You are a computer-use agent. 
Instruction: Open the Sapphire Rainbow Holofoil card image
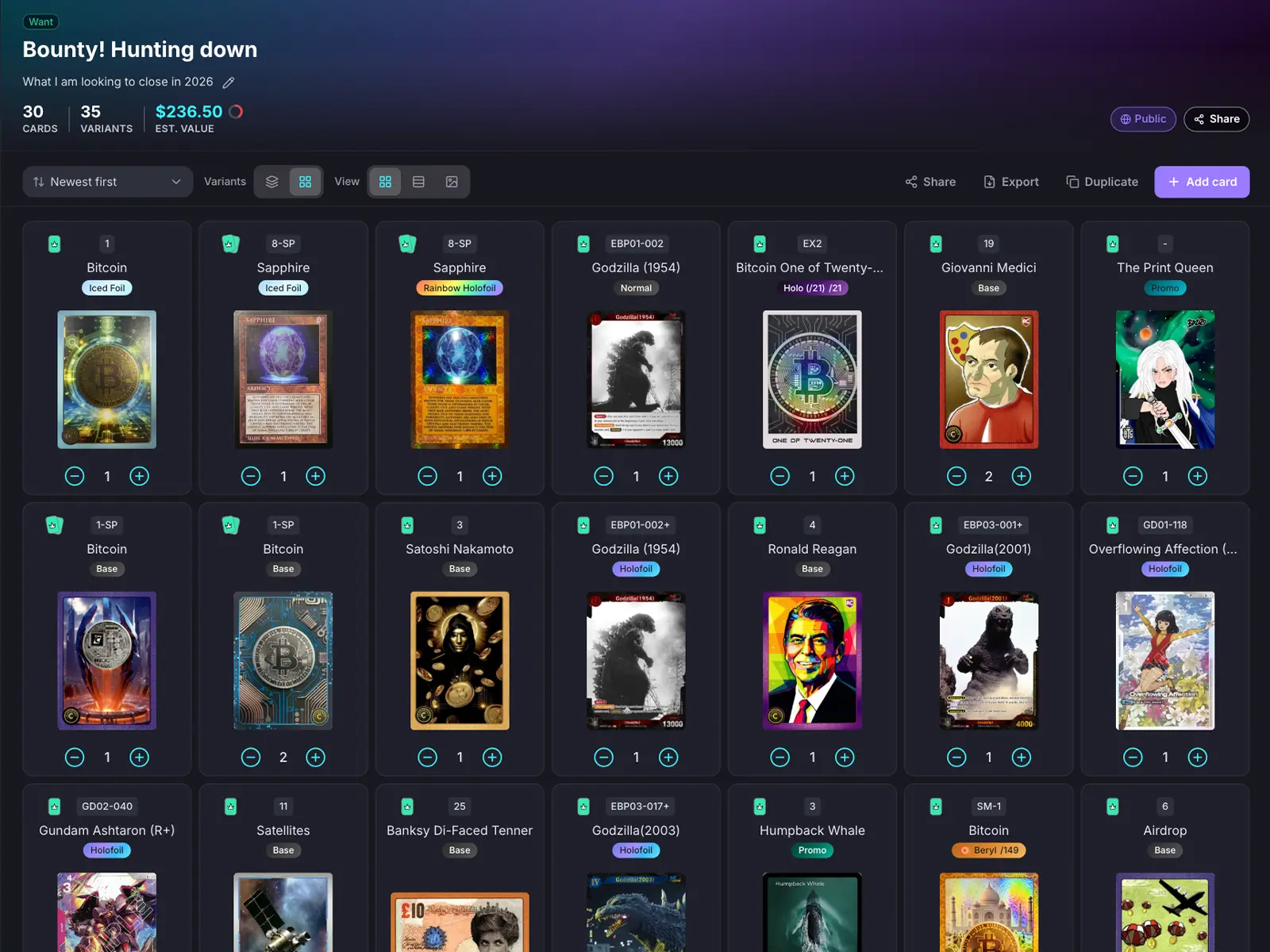tap(460, 379)
